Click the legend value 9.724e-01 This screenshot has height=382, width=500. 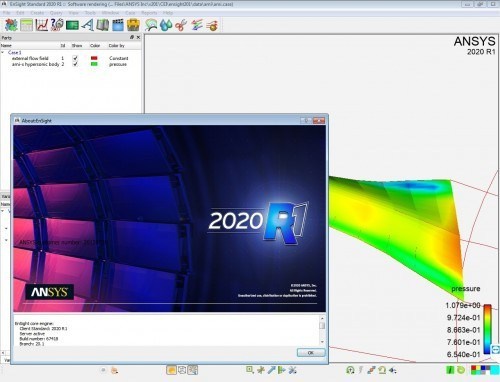click(x=463, y=318)
